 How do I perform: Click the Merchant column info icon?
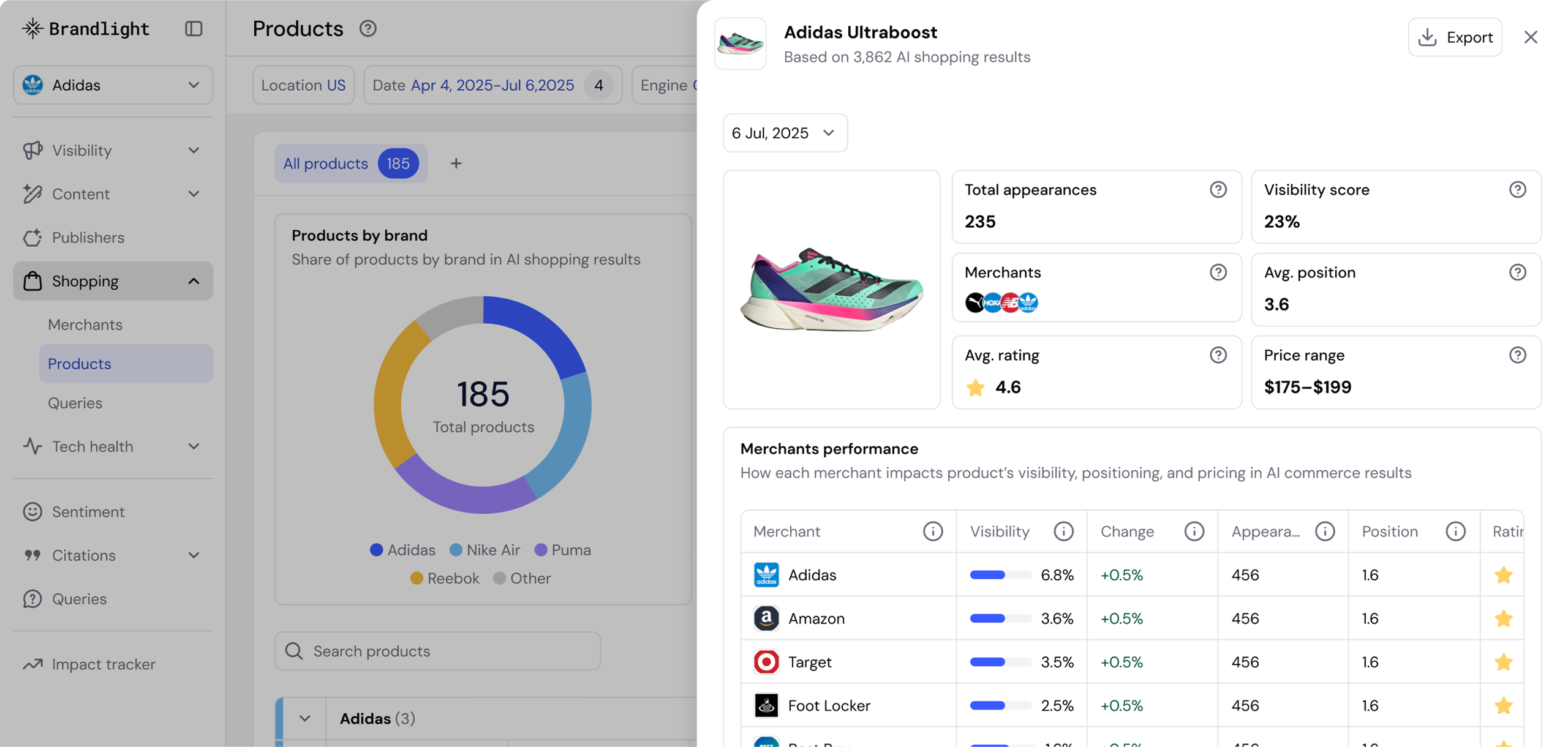(933, 531)
